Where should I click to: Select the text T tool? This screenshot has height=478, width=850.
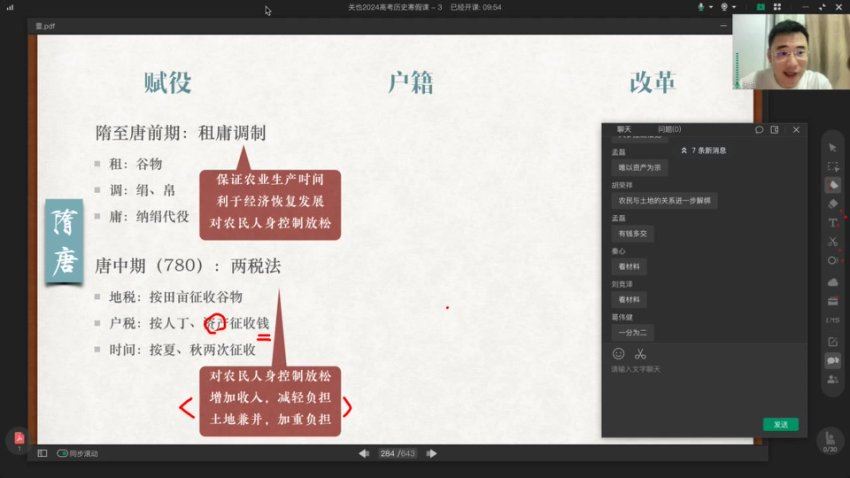(832, 222)
